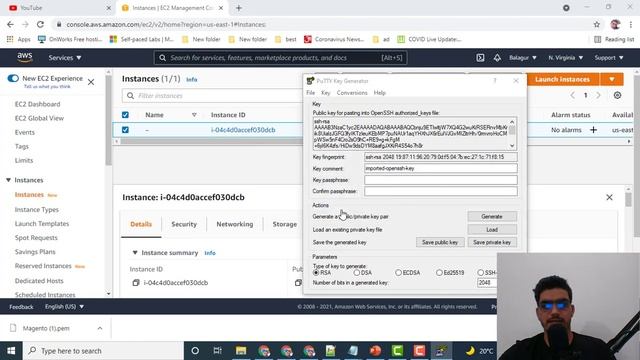Switch to the Storage tab
The image size is (640, 360).
(x=284, y=224)
